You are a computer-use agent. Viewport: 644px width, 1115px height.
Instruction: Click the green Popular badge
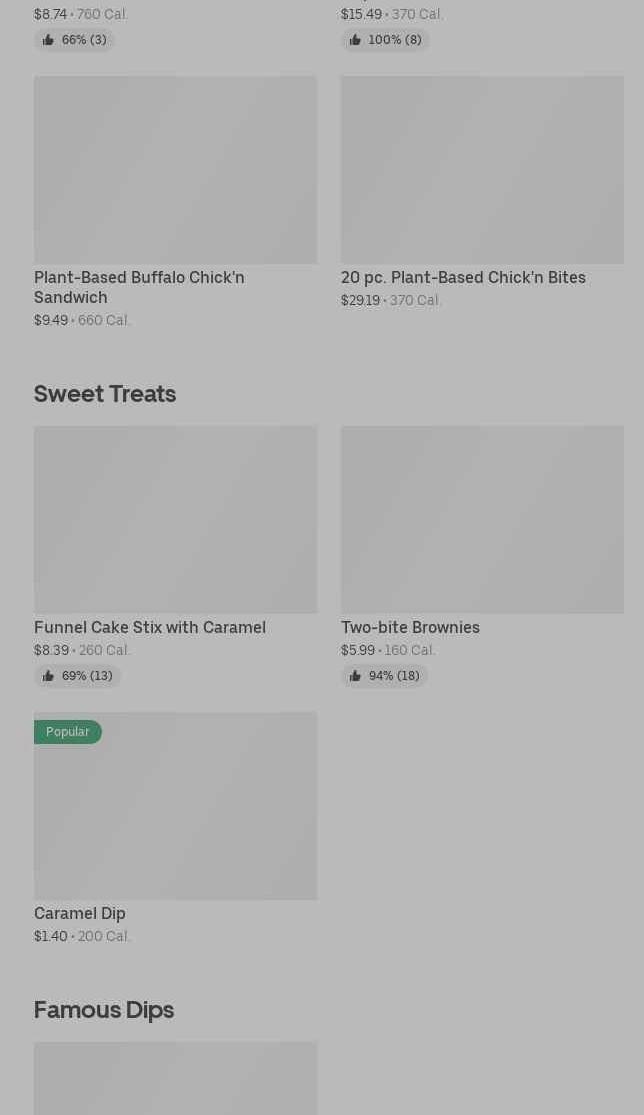tap(68, 732)
